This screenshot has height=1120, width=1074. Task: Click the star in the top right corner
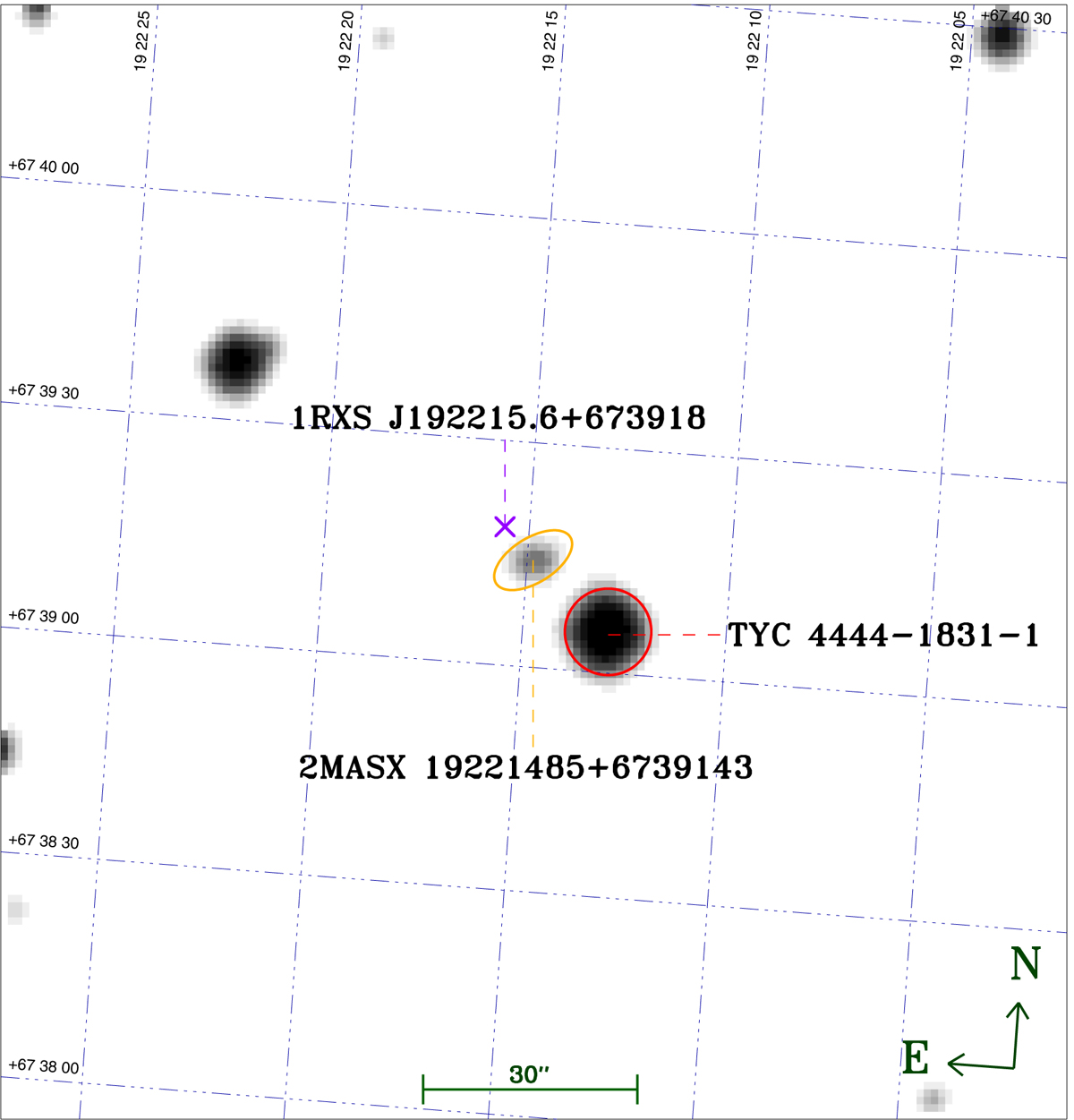1002,38
